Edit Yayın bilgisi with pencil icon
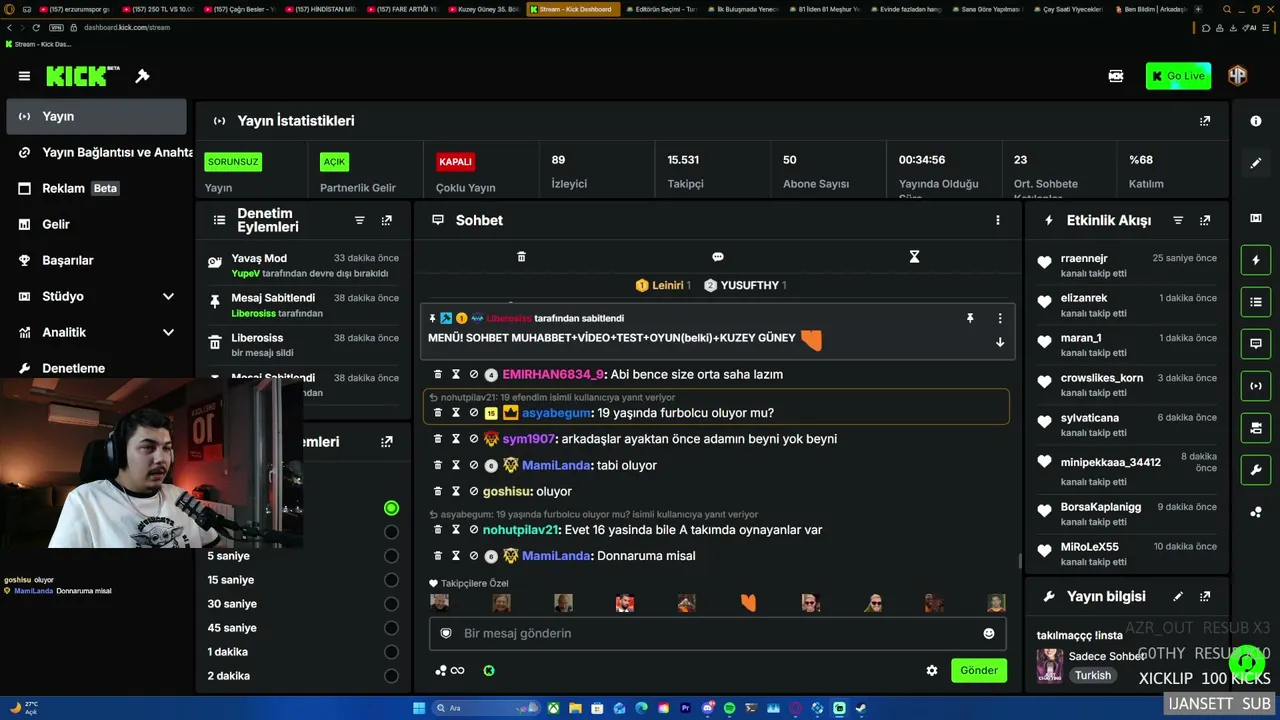Image resolution: width=1280 pixels, height=720 pixels. click(x=1178, y=596)
